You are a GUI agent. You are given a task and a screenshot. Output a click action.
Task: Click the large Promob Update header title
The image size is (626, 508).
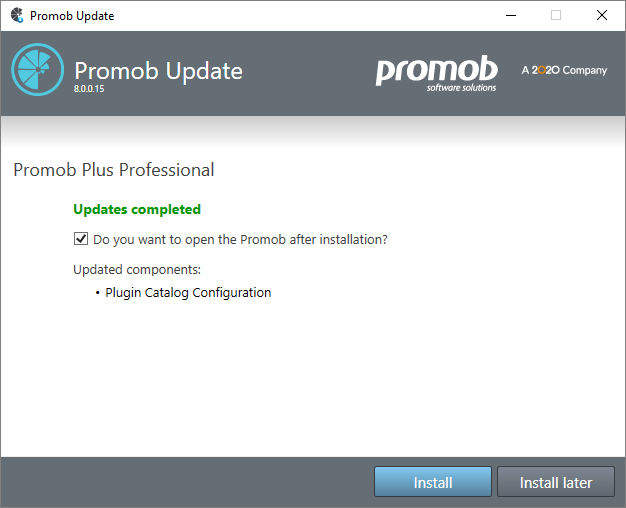point(158,71)
